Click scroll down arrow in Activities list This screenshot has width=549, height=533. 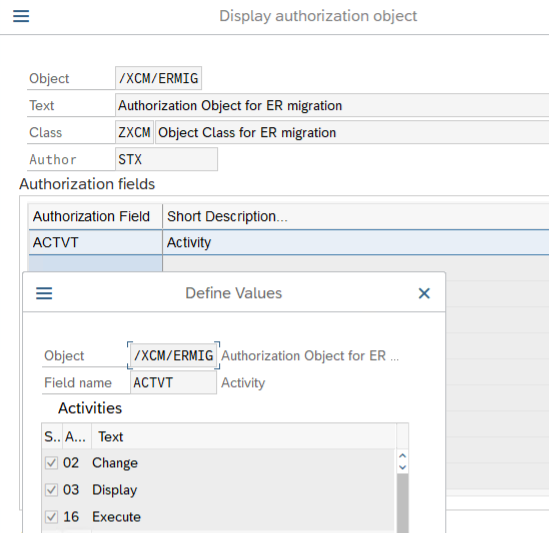[x=403, y=467]
